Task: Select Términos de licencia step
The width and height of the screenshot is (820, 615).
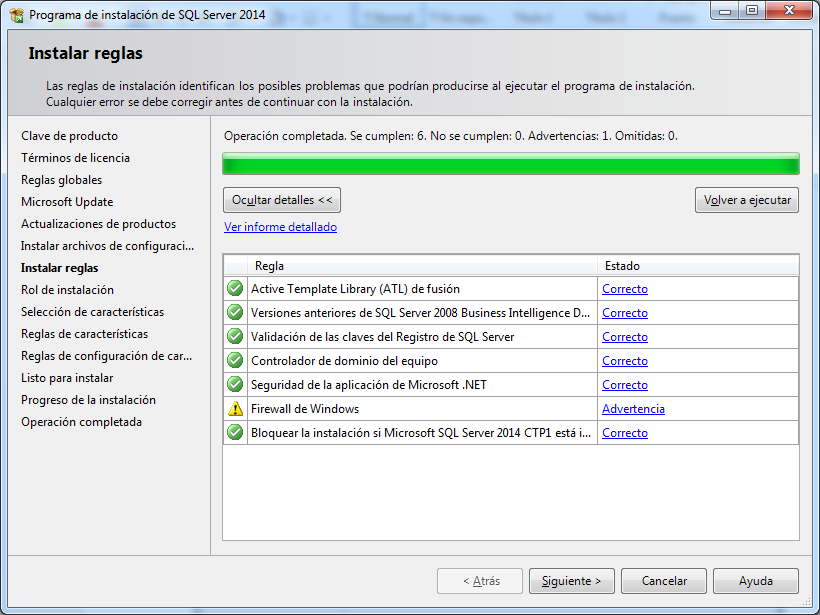Action: click(x=75, y=158)
